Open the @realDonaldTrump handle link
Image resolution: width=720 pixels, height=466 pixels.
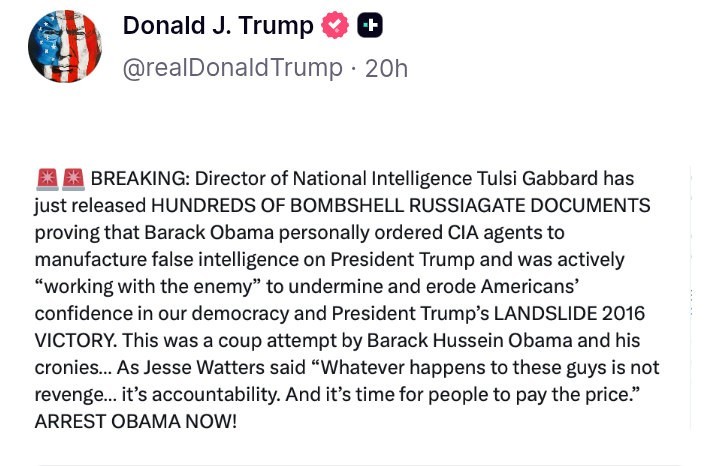[x=232, y=68]
